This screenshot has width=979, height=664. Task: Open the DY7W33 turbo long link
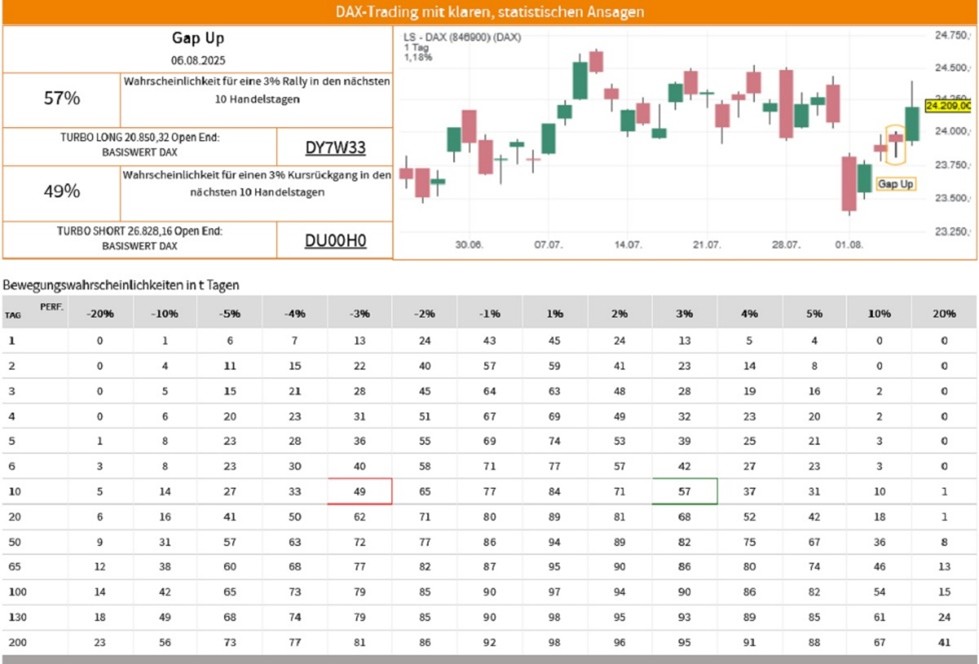(x=335, y=147)
